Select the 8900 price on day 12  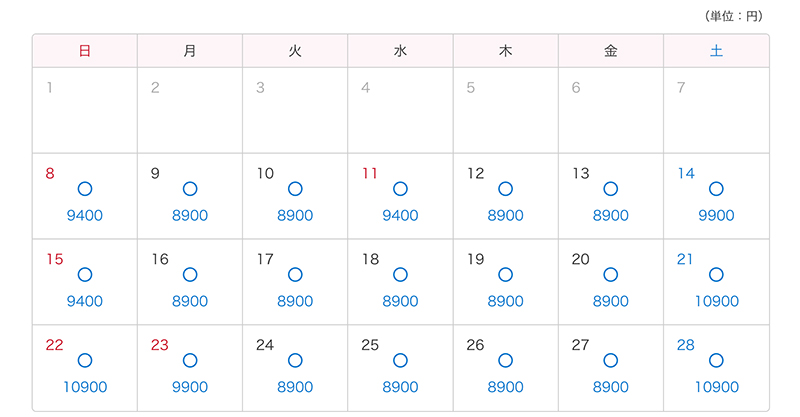click(x=505, y=216)
